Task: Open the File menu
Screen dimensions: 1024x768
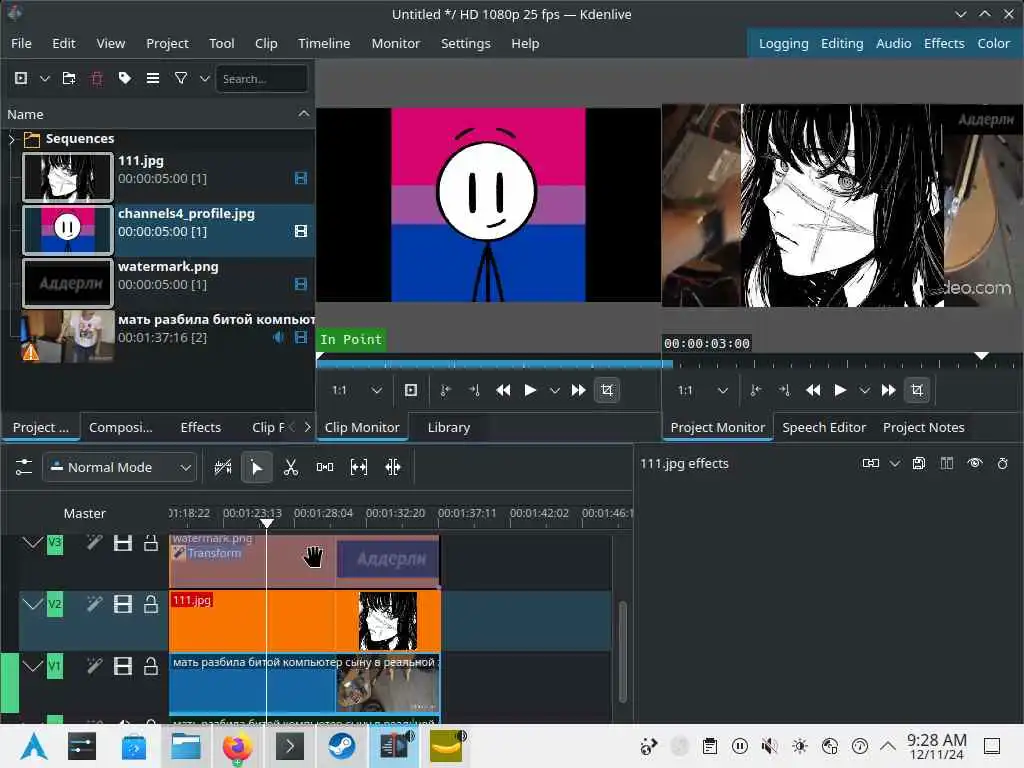Action: point(21,44)
